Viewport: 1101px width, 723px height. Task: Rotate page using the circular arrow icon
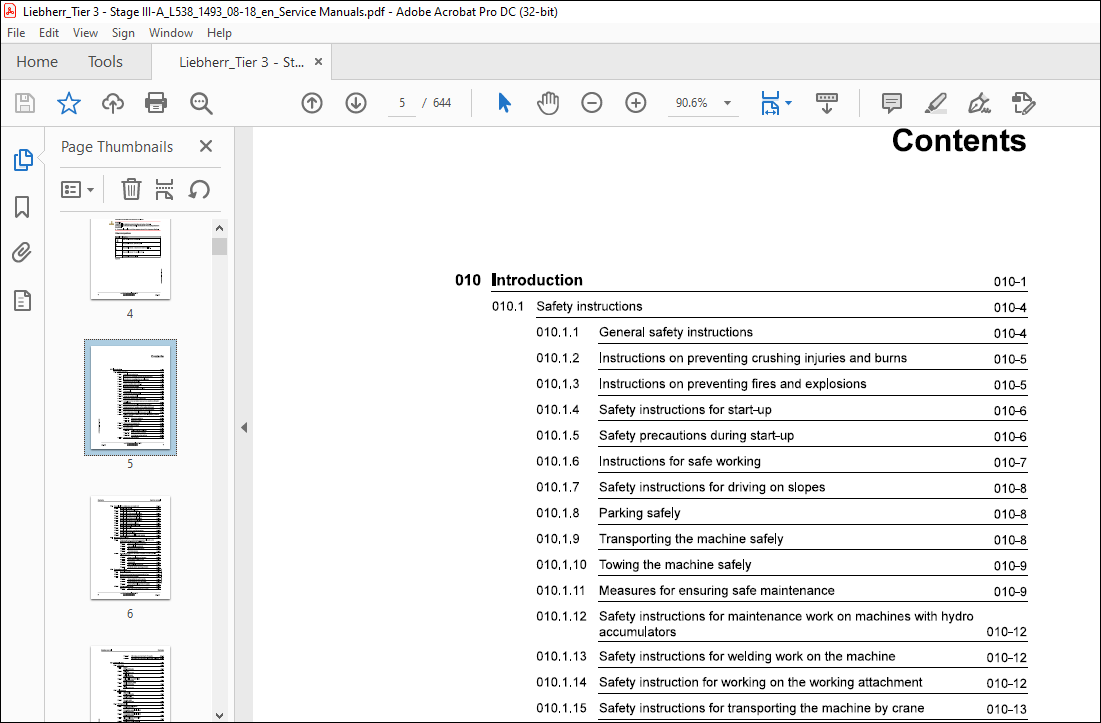click(x=199, y=190)
